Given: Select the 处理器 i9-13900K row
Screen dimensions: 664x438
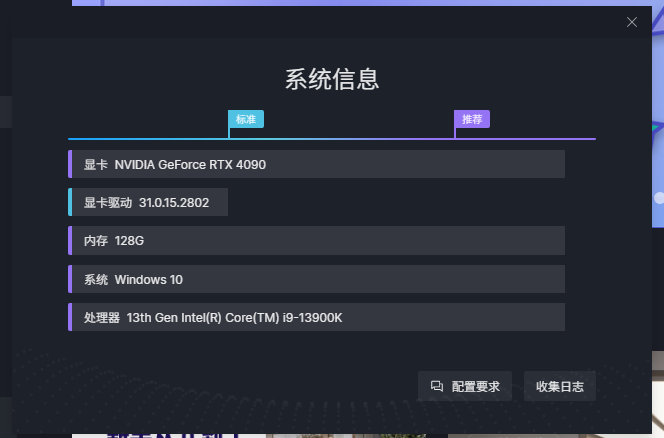Looking at the screenshot, I should coord(316,317).
